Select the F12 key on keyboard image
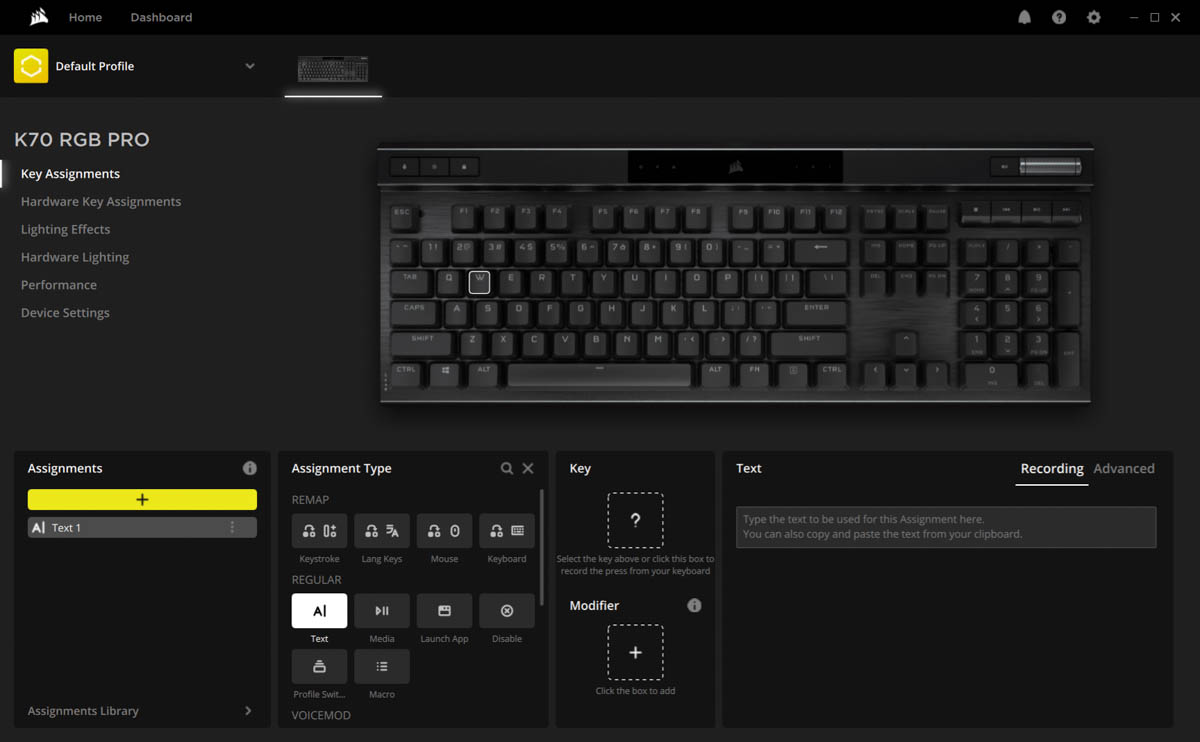The width and height of the screenshot is (1200, 742). pos(836,216)
